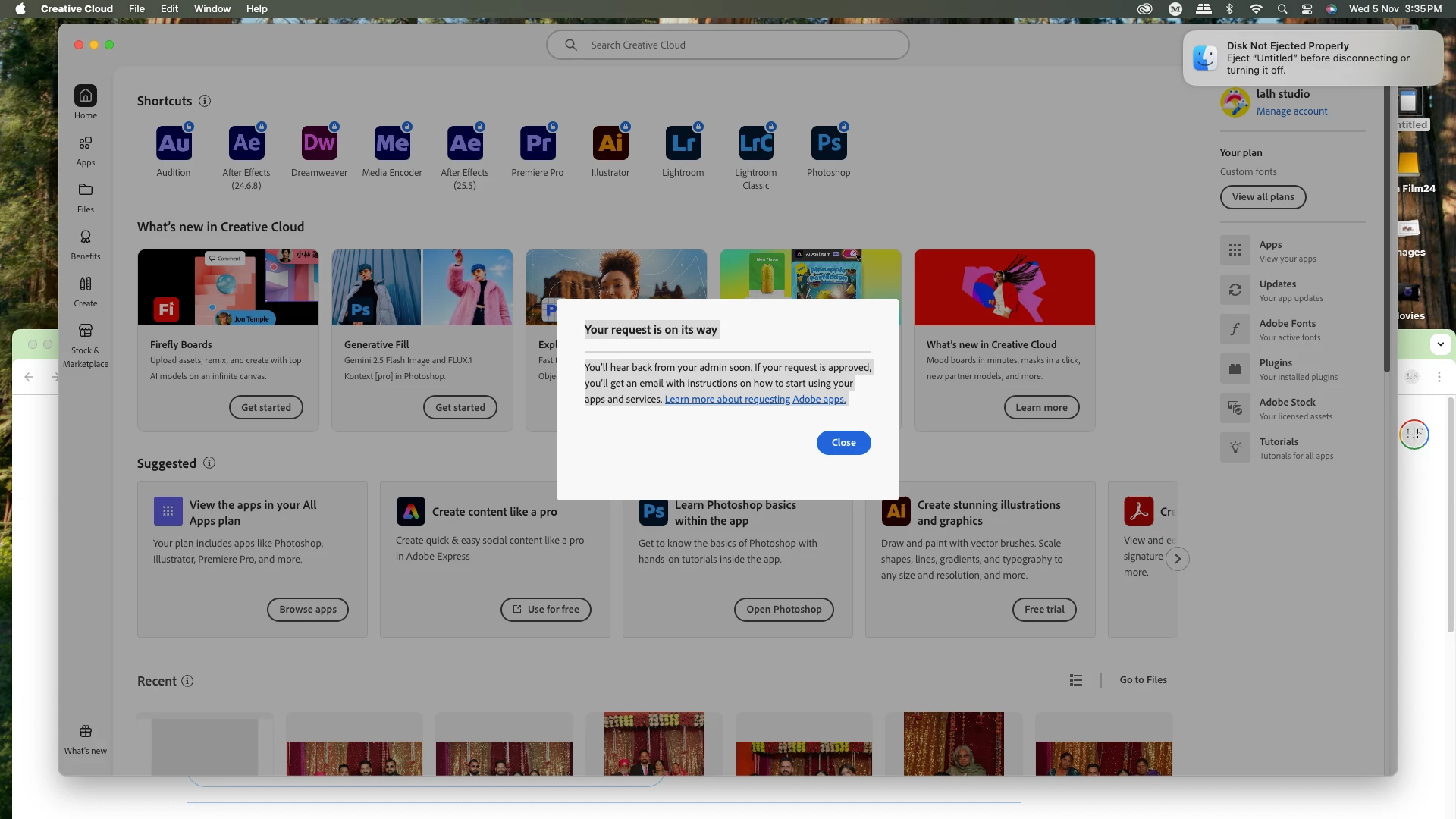Screen dimensions: 1456x819
Task: Open Illustrator from Shortcuts
Action: pyautogui.click(x=610, y=143)
